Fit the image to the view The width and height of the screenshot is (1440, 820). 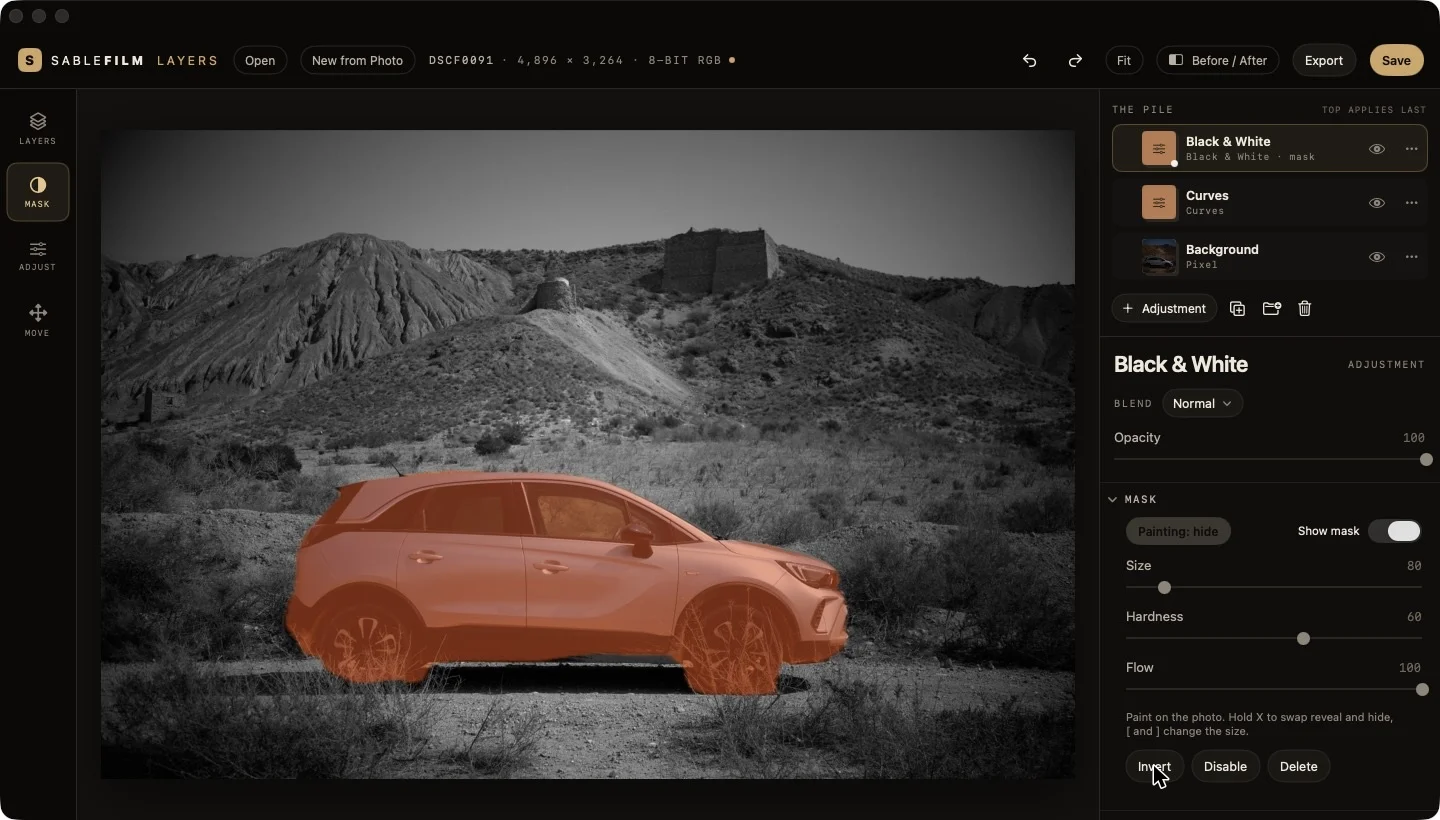click(x=1124, y=60)
